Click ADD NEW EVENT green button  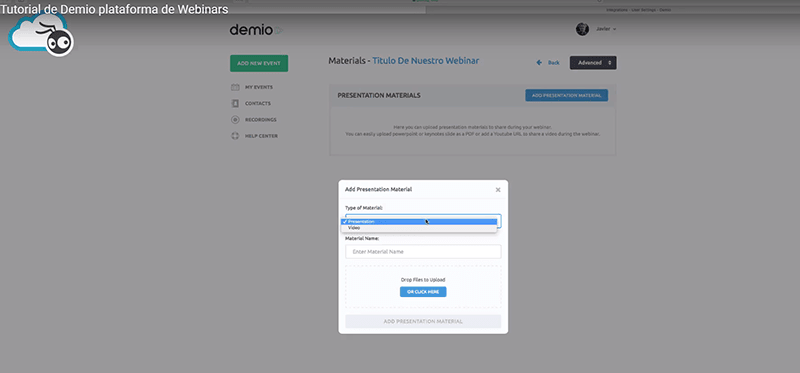tap(259, 63)
